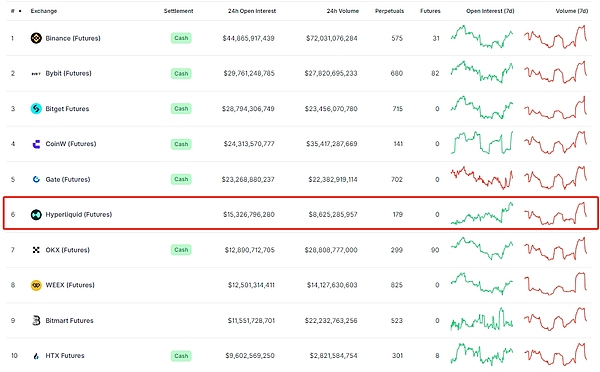This screenshot has height=372, width=600.
Task: Sort table by Settlement column header
Action: (178, 11)
